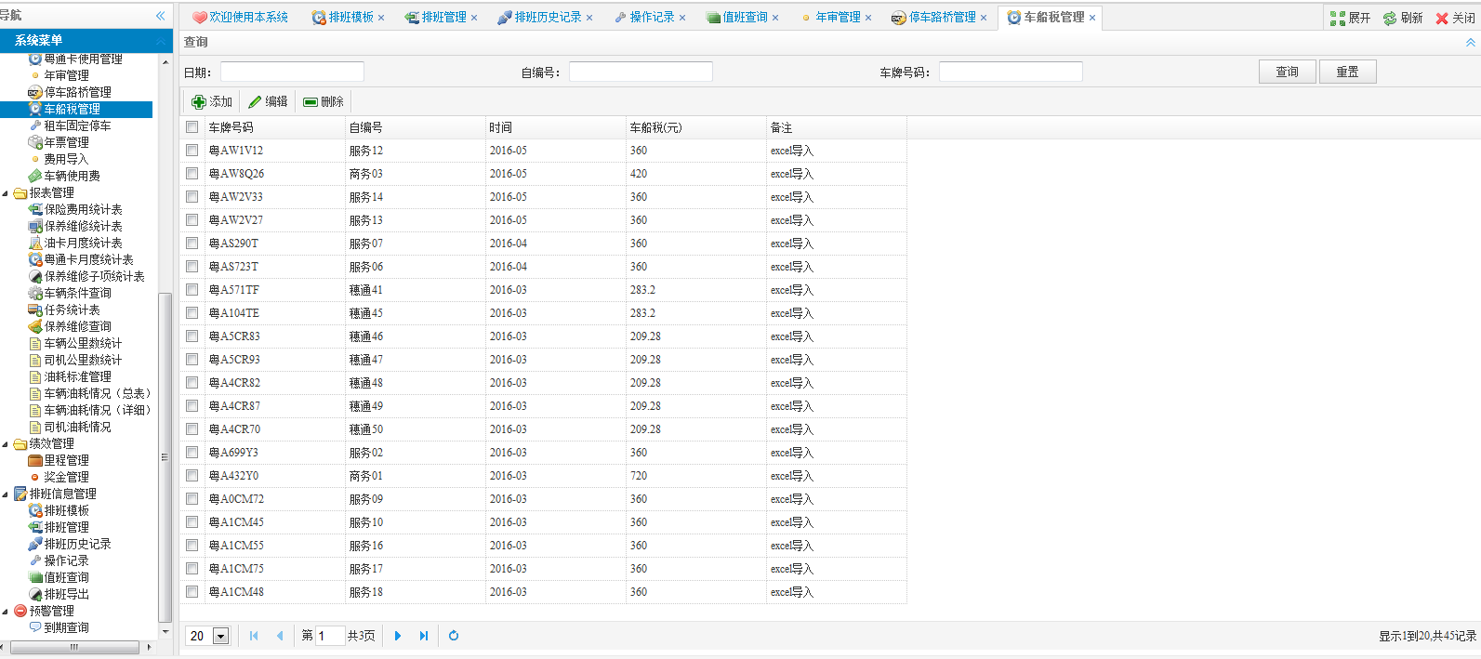
Task: Collapse the 报表管理 tree folder
Action: [7, 193]
